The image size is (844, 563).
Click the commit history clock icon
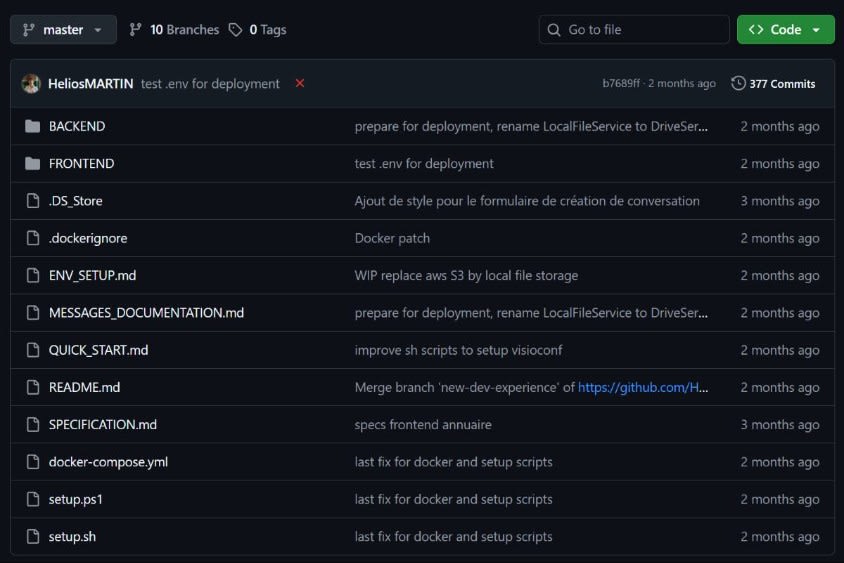coord(738,84)
